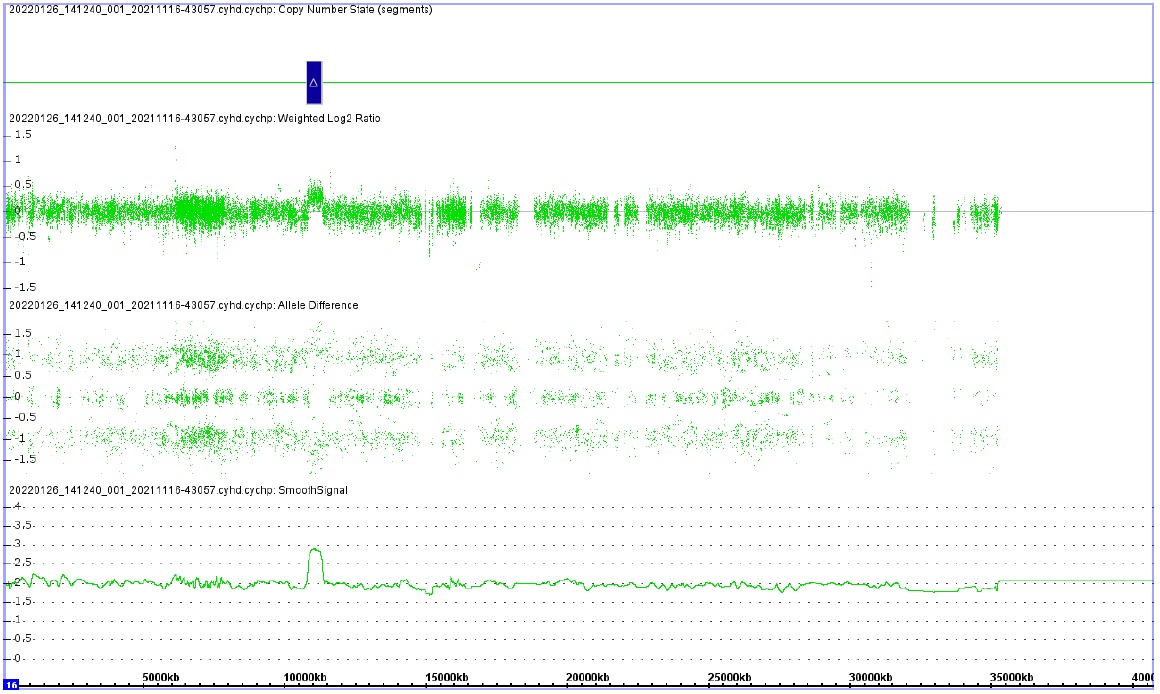The height and width of the screenshot is (694, 1160).
Task: Click the 20000kb axis position label
Action: pos(586,678)
